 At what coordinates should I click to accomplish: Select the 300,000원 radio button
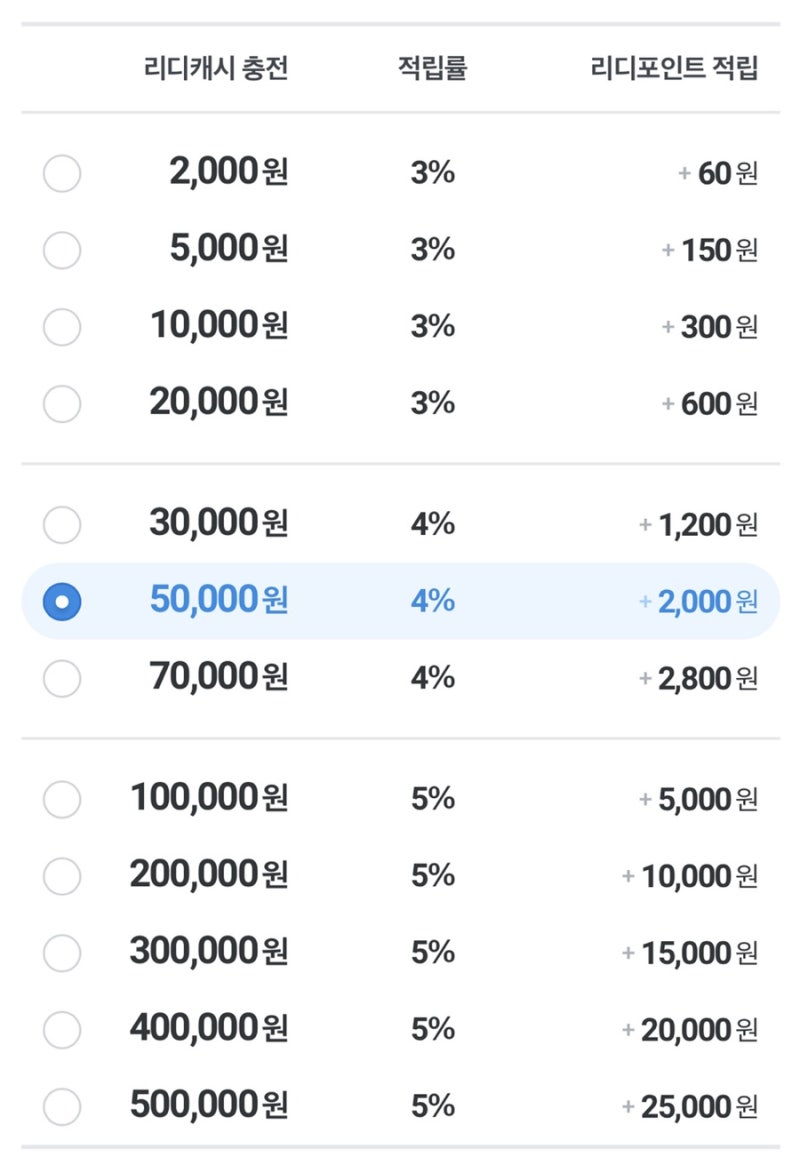coord(62,953)
